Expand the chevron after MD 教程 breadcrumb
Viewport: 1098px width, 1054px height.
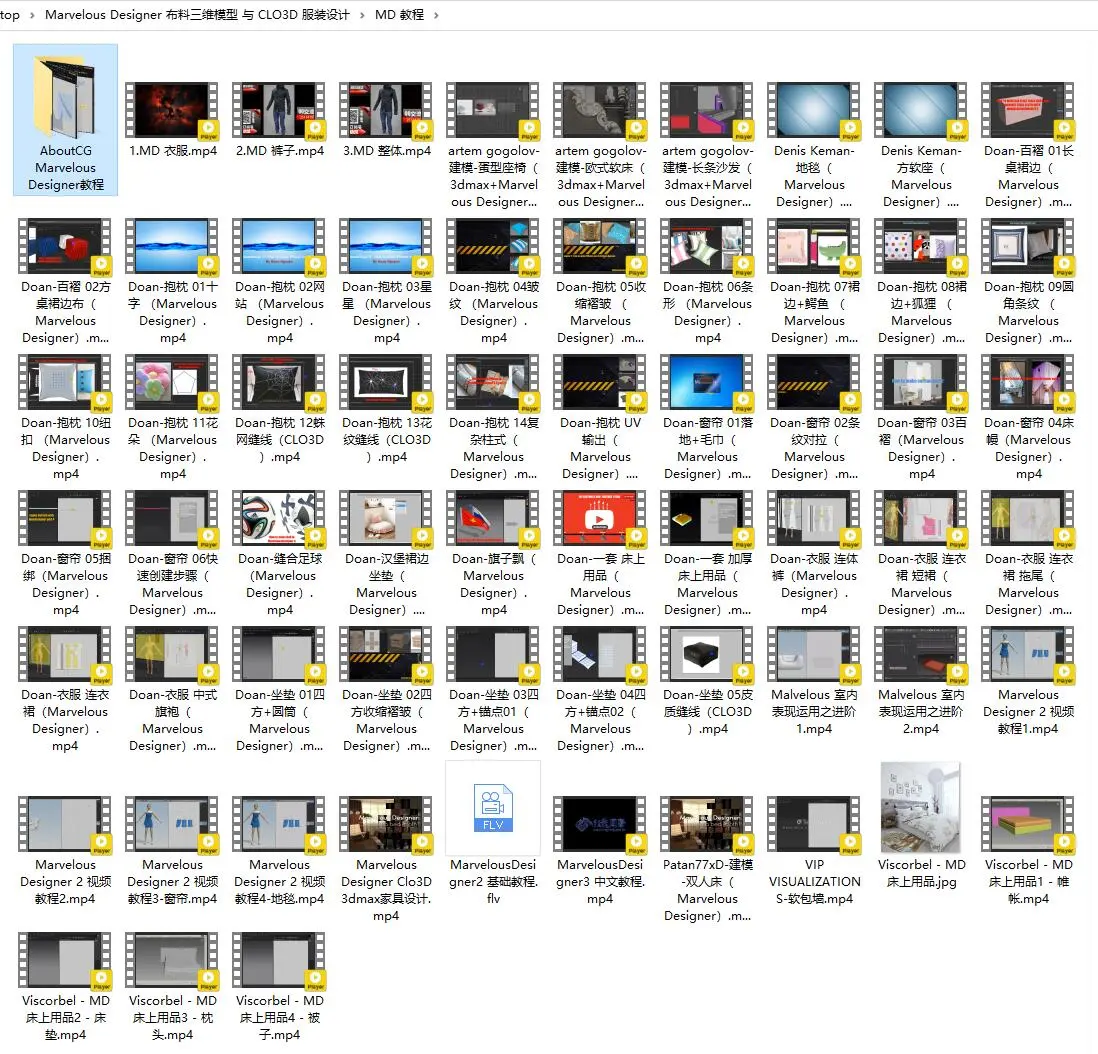click(436, 15)
